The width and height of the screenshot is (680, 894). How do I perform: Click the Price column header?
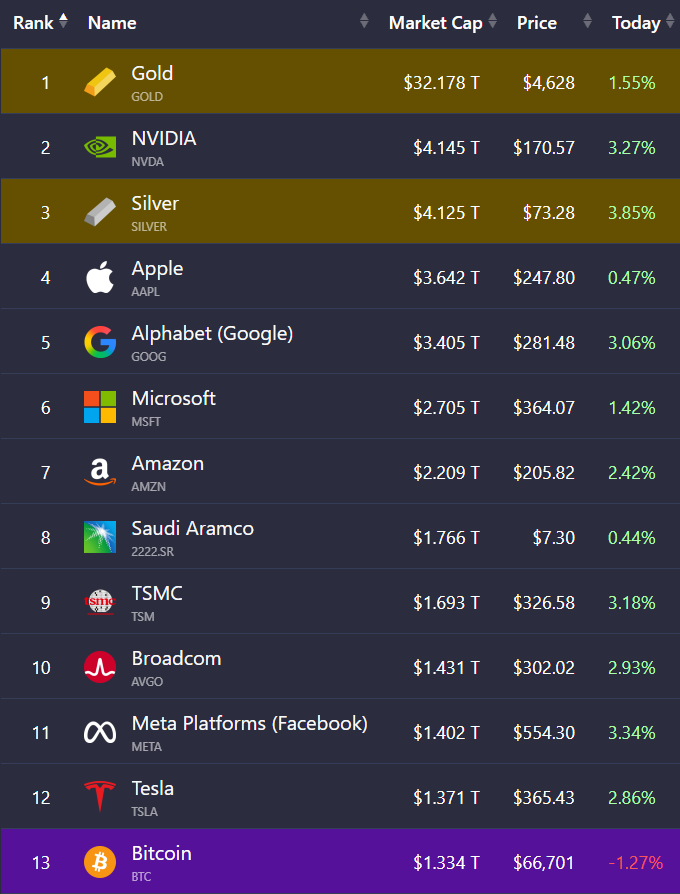pyautogui.click(x=536, y=23)
